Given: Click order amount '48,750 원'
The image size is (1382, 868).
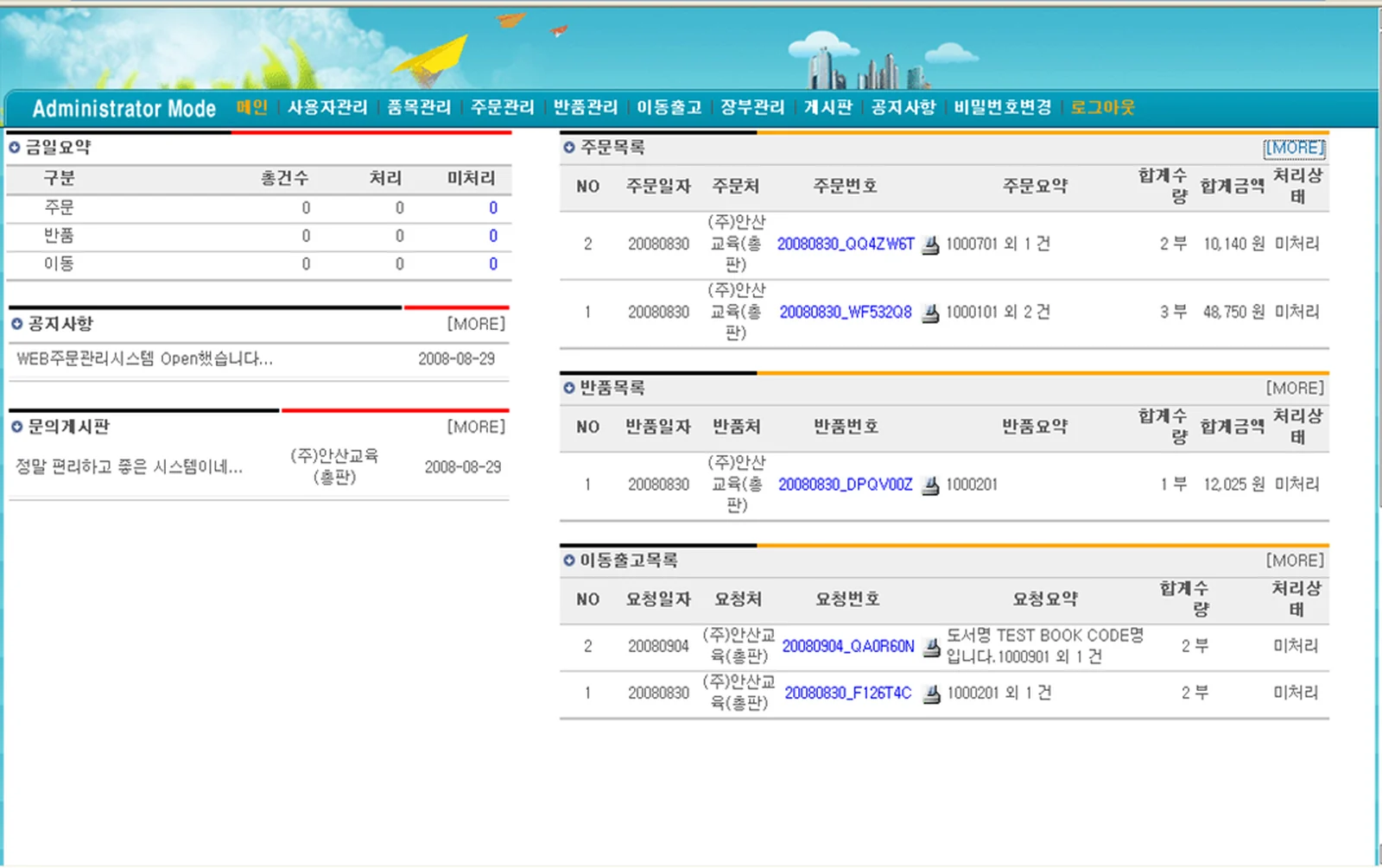Looking at the screenshot, I should 1234,313.
